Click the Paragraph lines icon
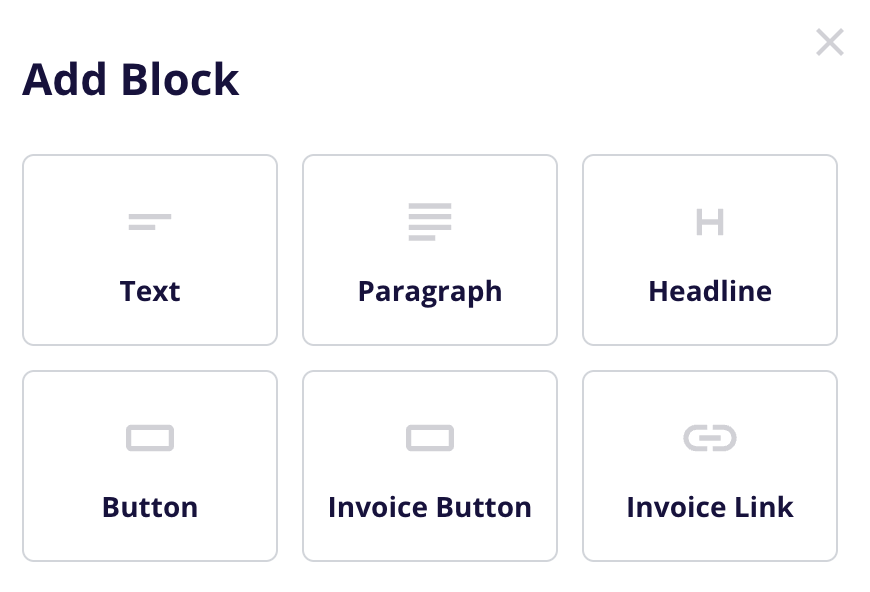The width and height of the screenshot is (870, 592). click(430, 221)
